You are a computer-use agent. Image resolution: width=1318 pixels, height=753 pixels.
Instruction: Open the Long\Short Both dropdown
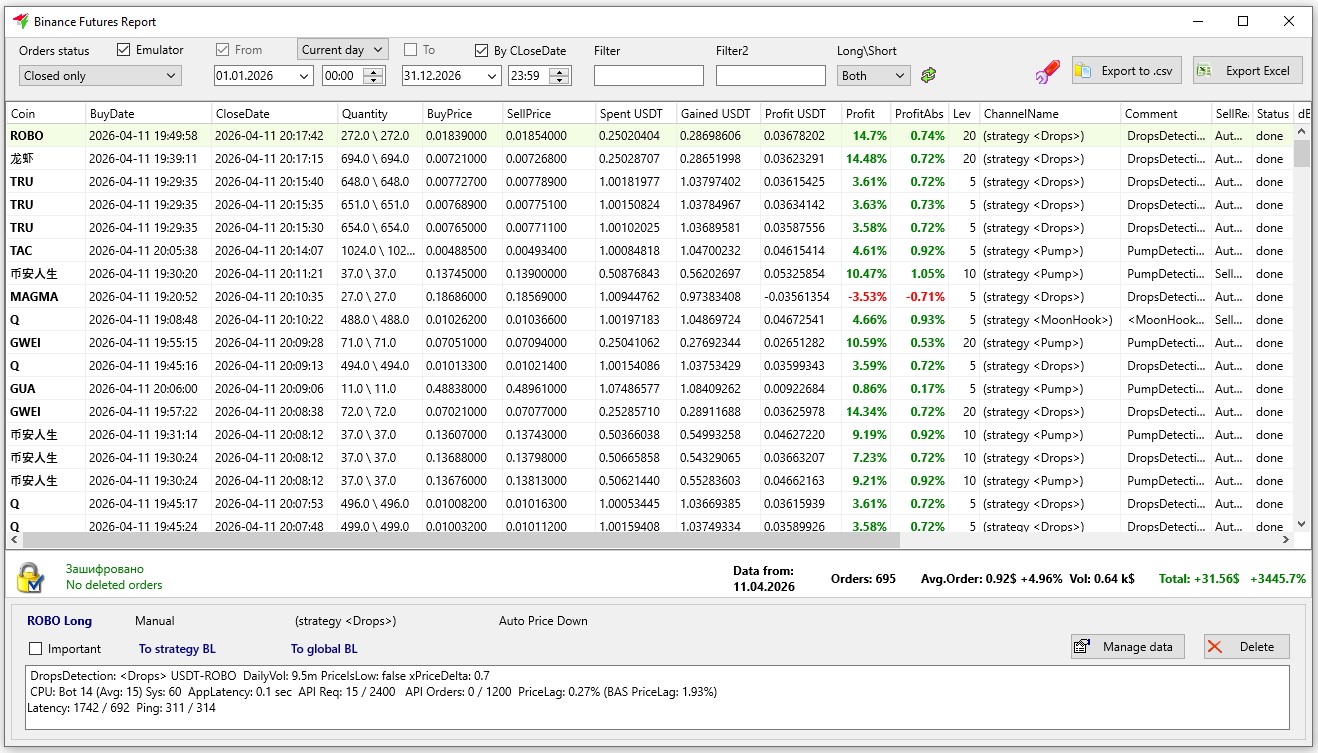click(873, 76)
